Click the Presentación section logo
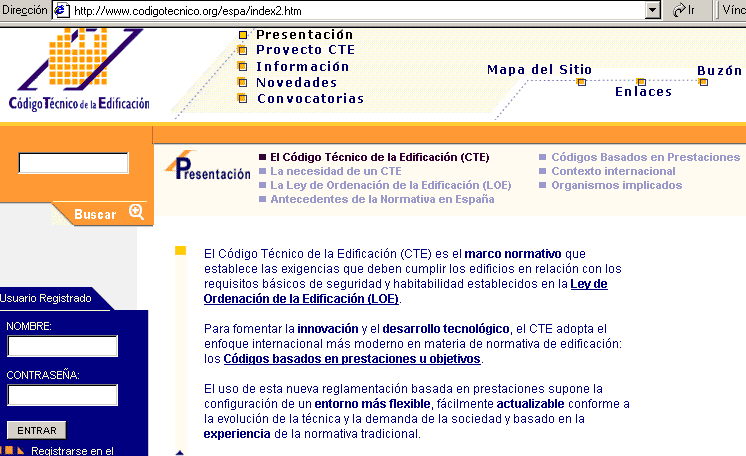This screenshot has height=456, width=746. coord(208,166)
